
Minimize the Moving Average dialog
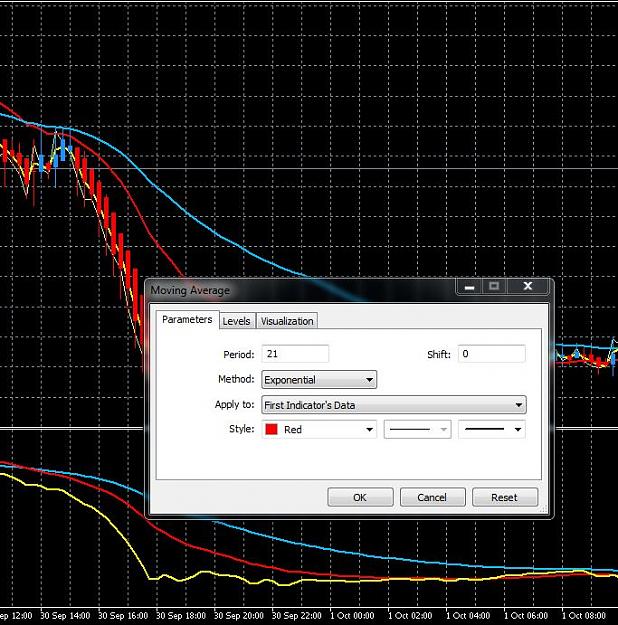click(469, 287)
